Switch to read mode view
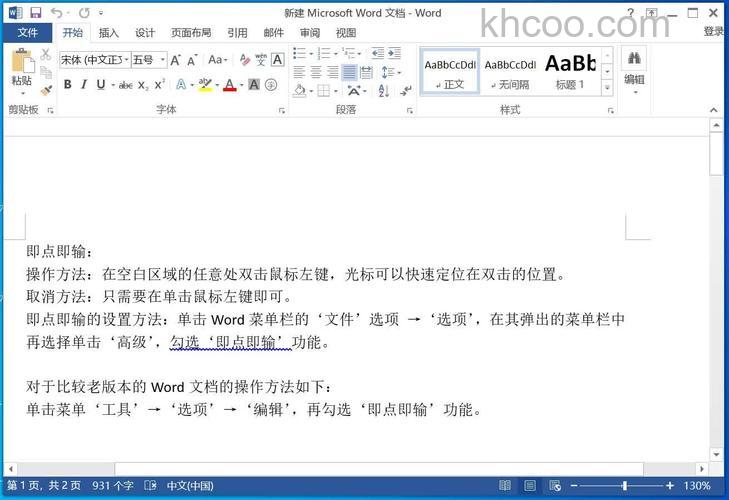Screen dimensions: 729x500 505,486
